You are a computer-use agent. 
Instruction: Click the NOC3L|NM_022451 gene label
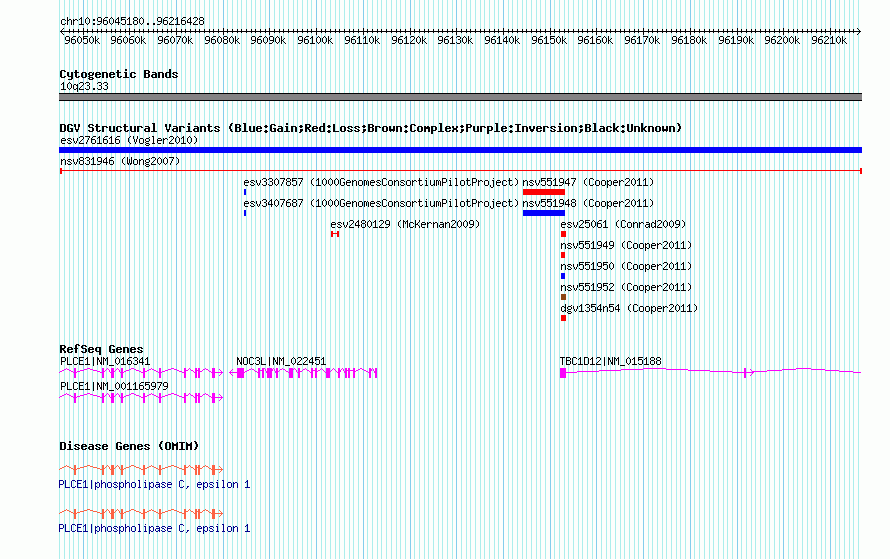pyautogui.click(x=281, y=362)
